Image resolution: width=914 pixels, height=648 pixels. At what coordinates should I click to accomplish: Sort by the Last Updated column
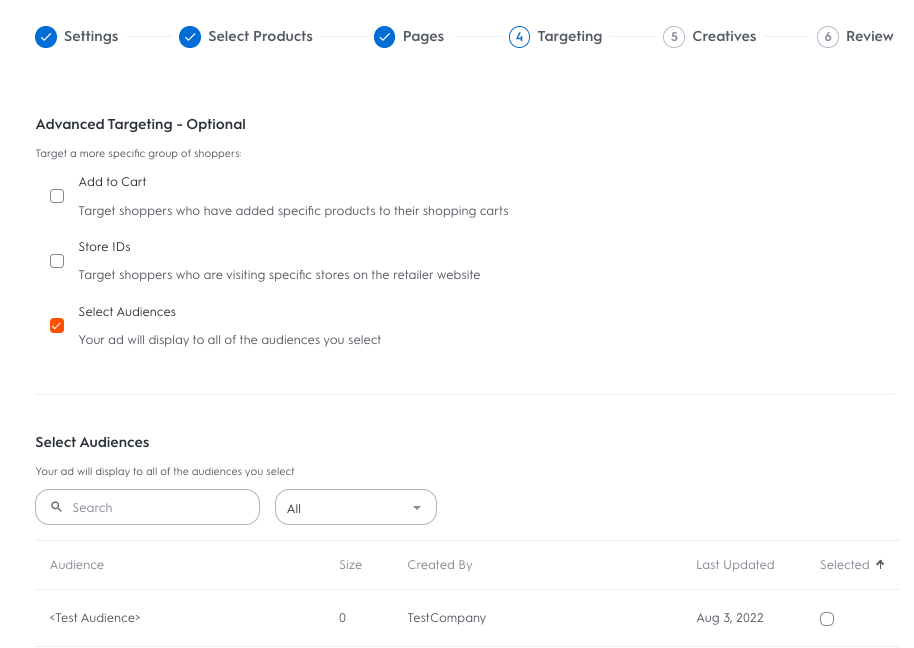735,565
